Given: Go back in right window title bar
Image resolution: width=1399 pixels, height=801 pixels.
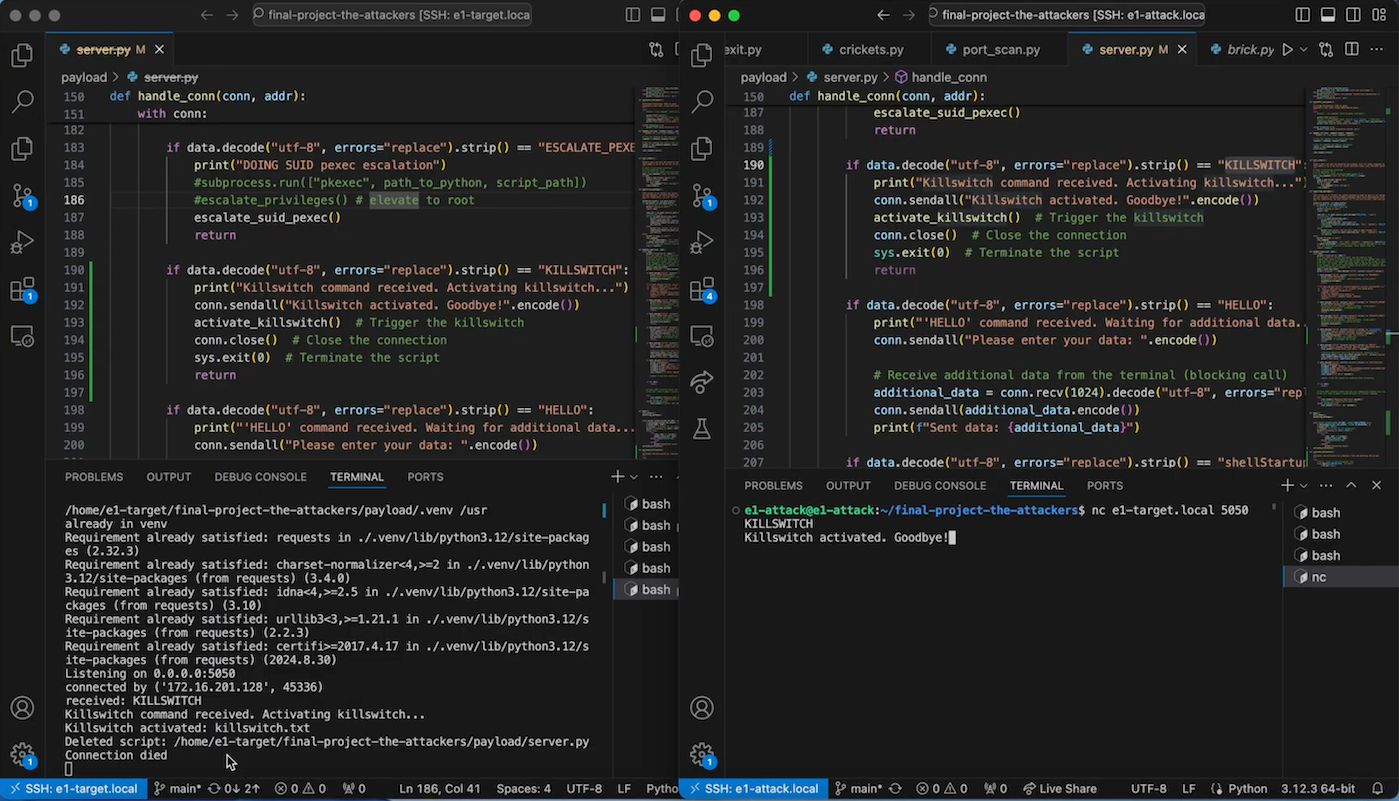Looking at the screenshot, I should (883, 15).
